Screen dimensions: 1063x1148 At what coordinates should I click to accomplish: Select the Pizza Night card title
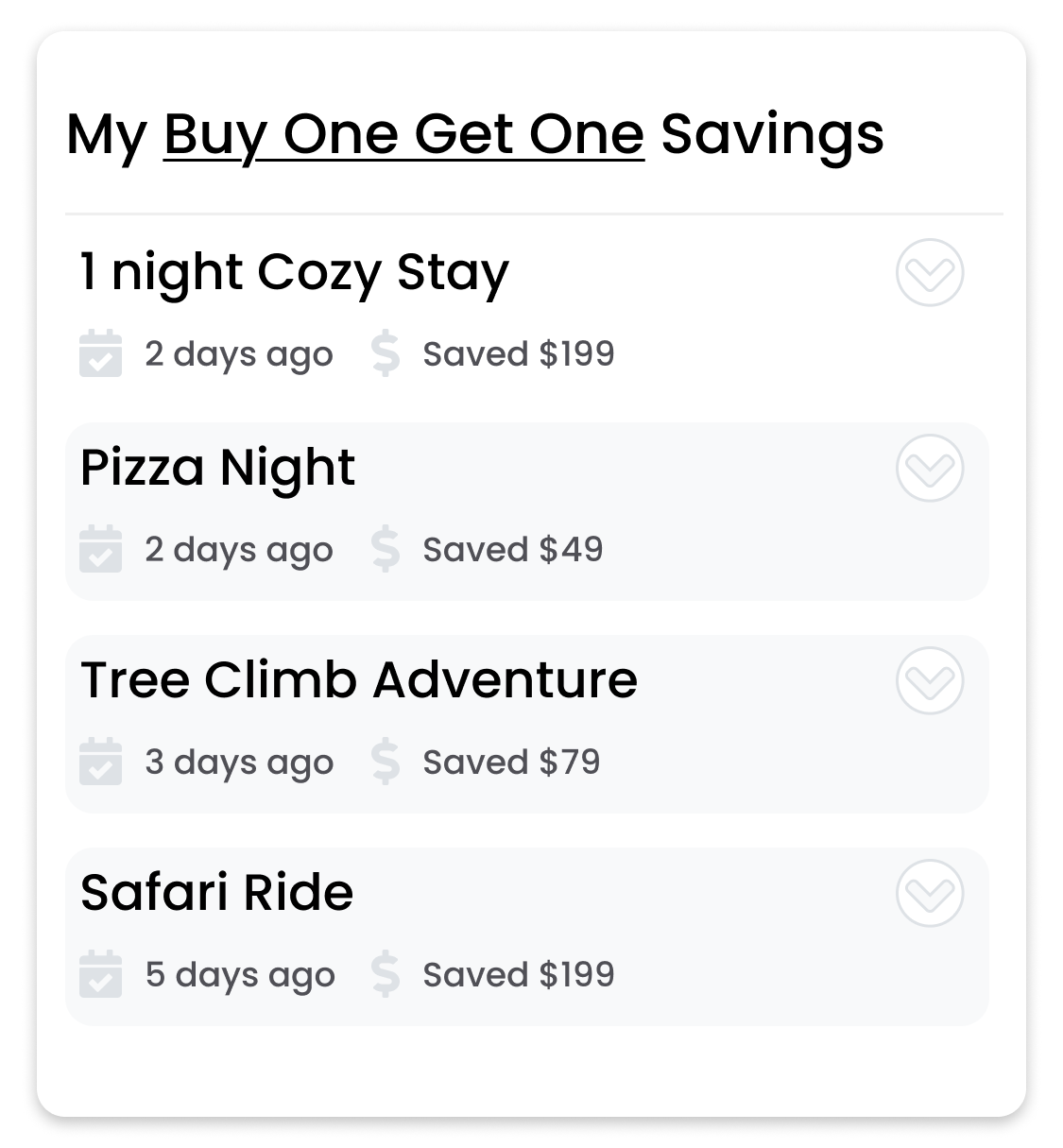tap(217, 469)
